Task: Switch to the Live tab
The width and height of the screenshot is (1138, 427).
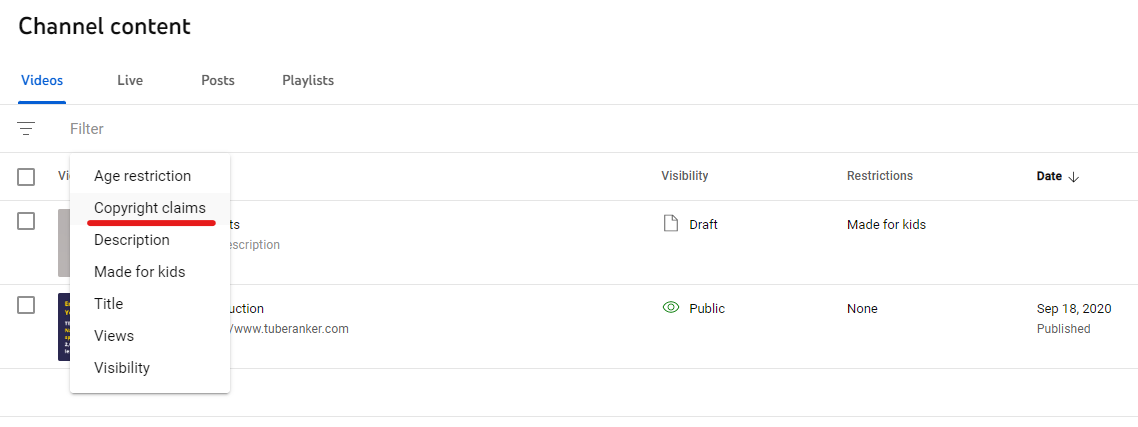Action: pos(130,81)
